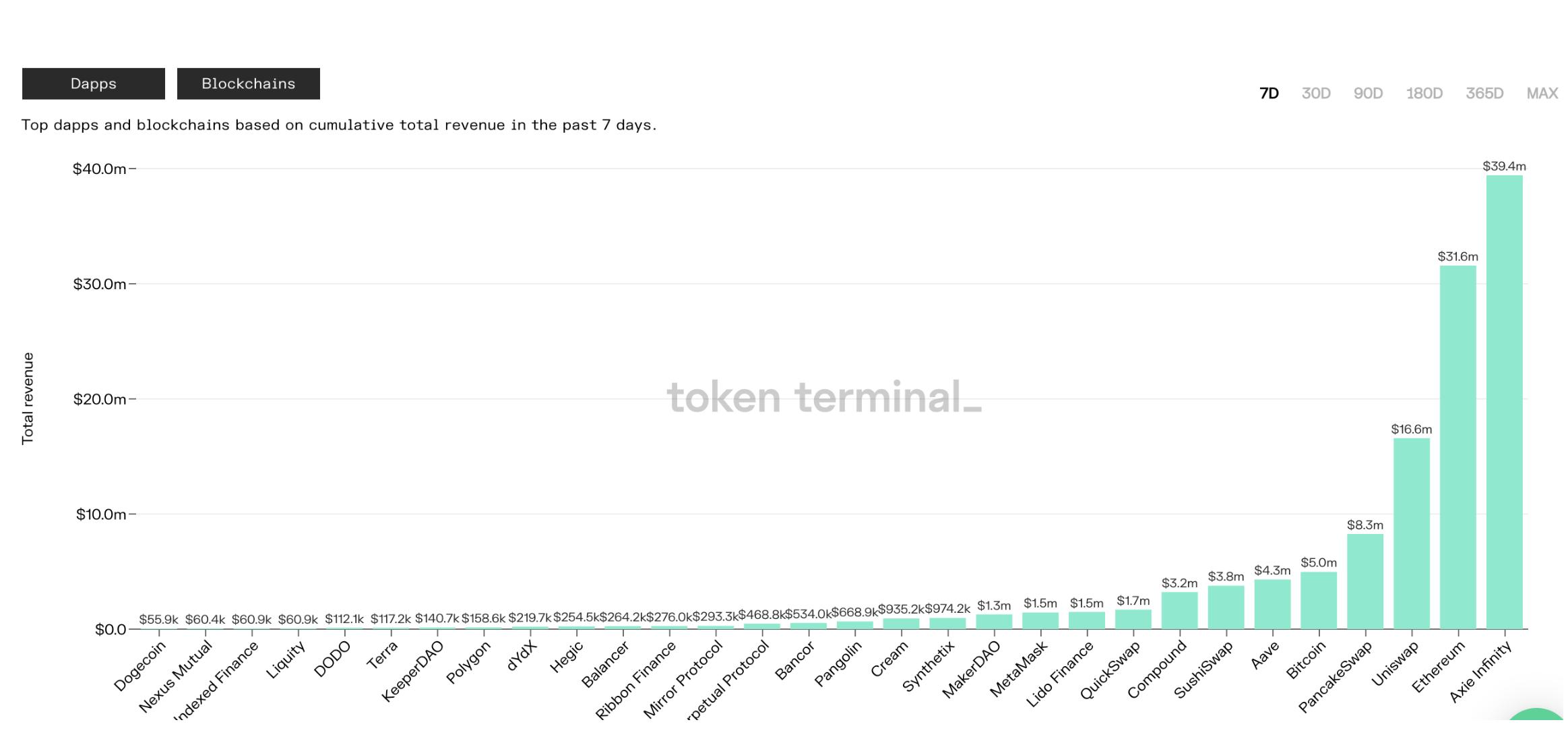Select the Bitcoin $5.0m bar
1568x741 pixels.
1318,601
